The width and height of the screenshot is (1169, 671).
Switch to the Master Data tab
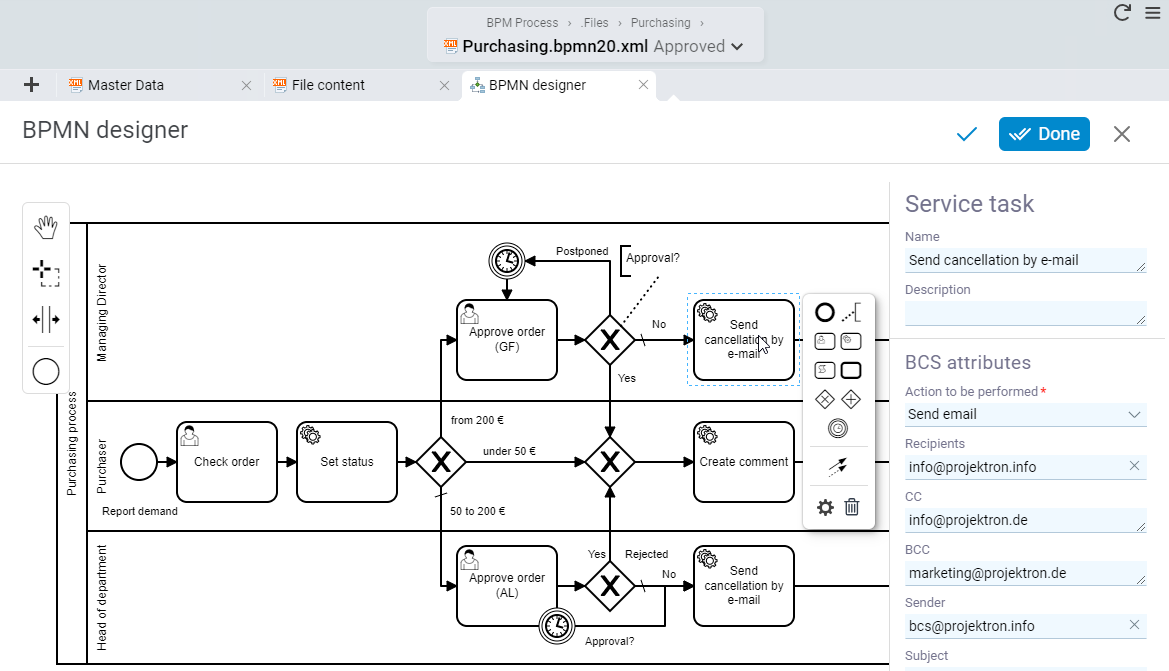125,85
